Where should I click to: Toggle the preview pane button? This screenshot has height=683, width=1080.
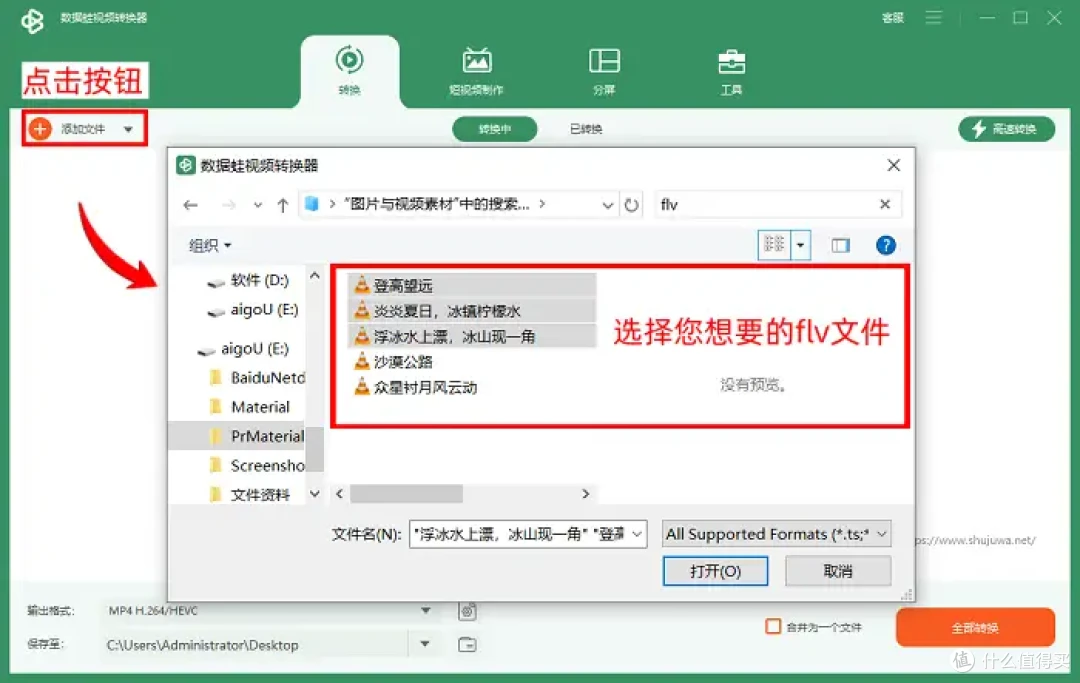[x=840, y=245]
